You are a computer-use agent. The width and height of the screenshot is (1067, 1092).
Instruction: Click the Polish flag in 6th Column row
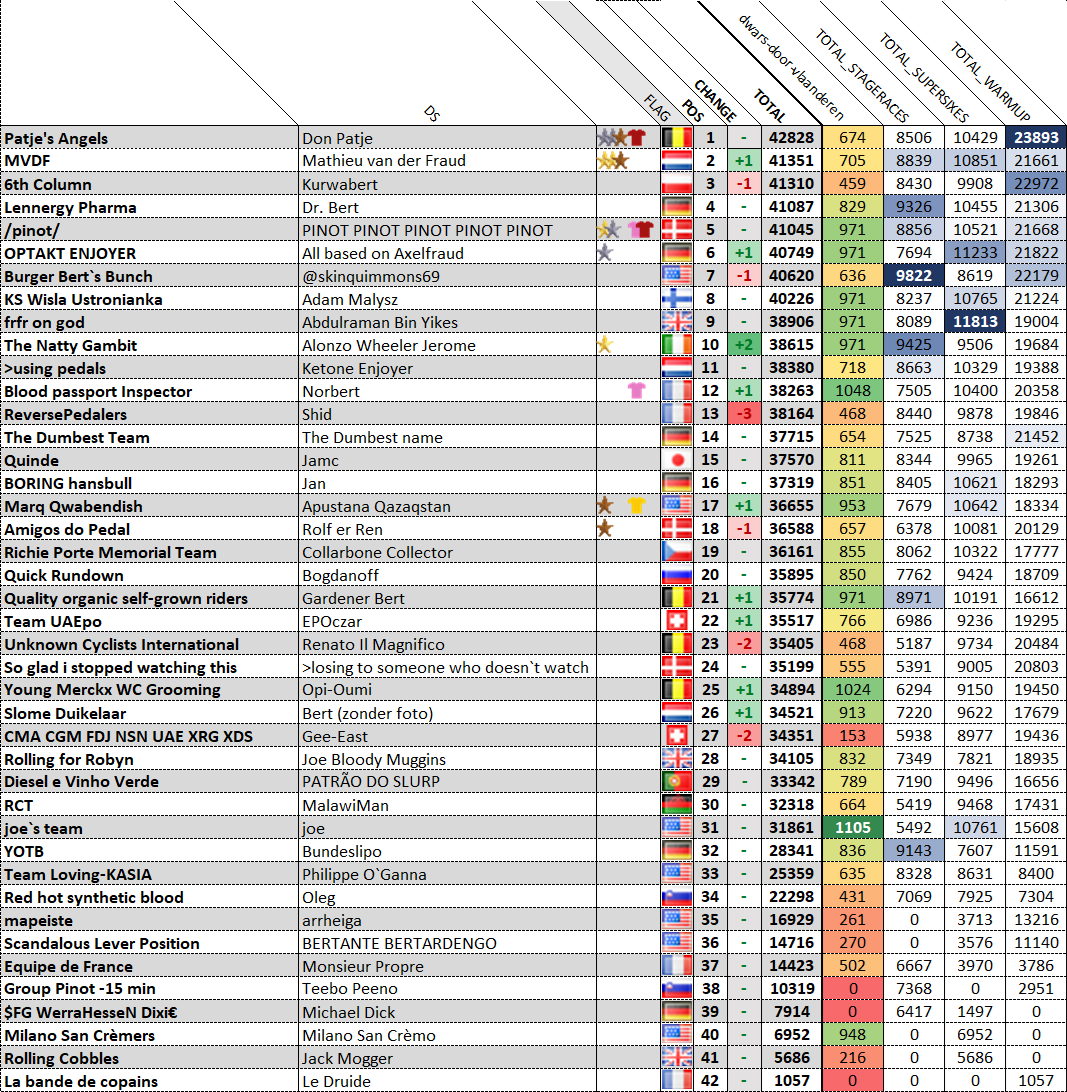coord(677,183)
